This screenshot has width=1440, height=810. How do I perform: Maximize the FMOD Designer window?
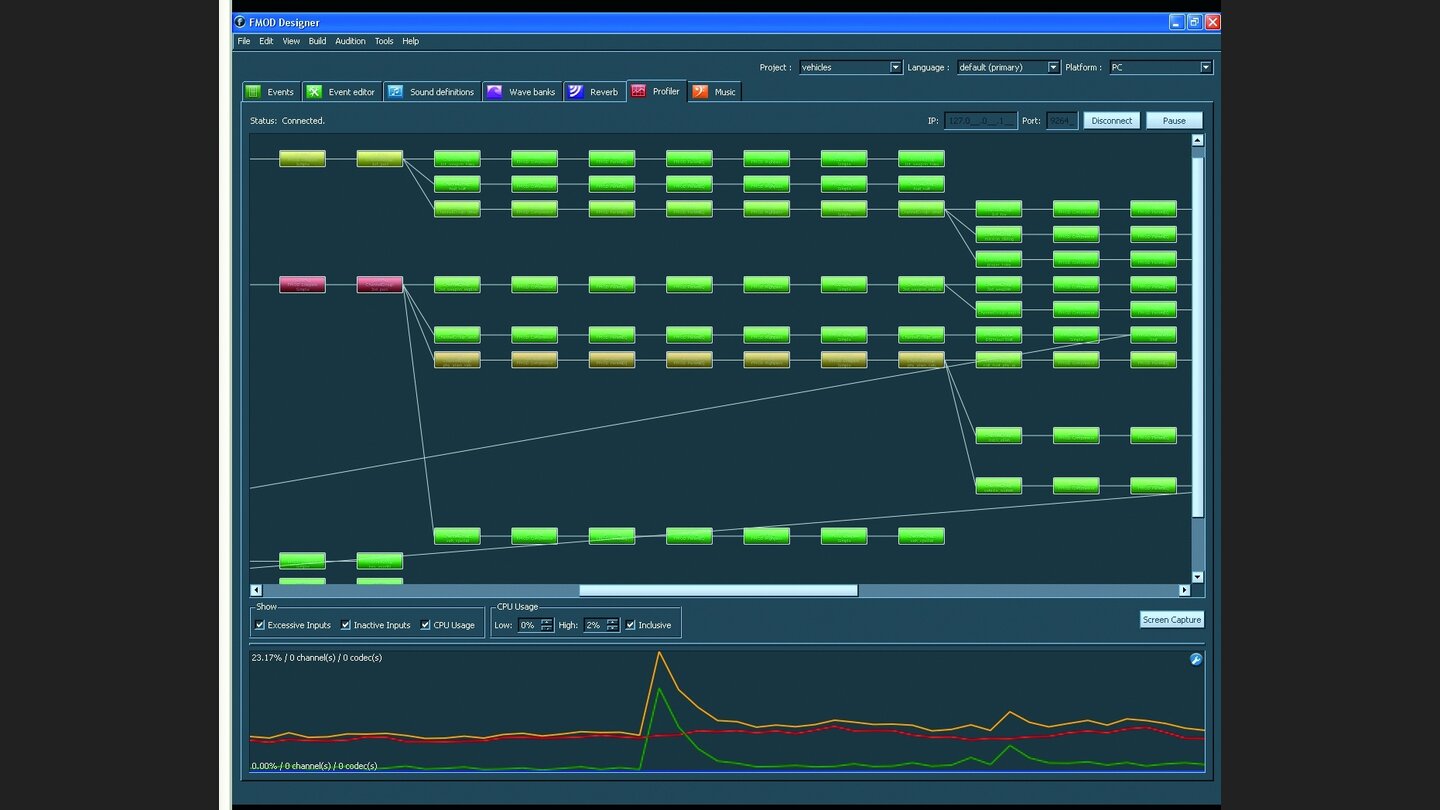click(1194, 22)
